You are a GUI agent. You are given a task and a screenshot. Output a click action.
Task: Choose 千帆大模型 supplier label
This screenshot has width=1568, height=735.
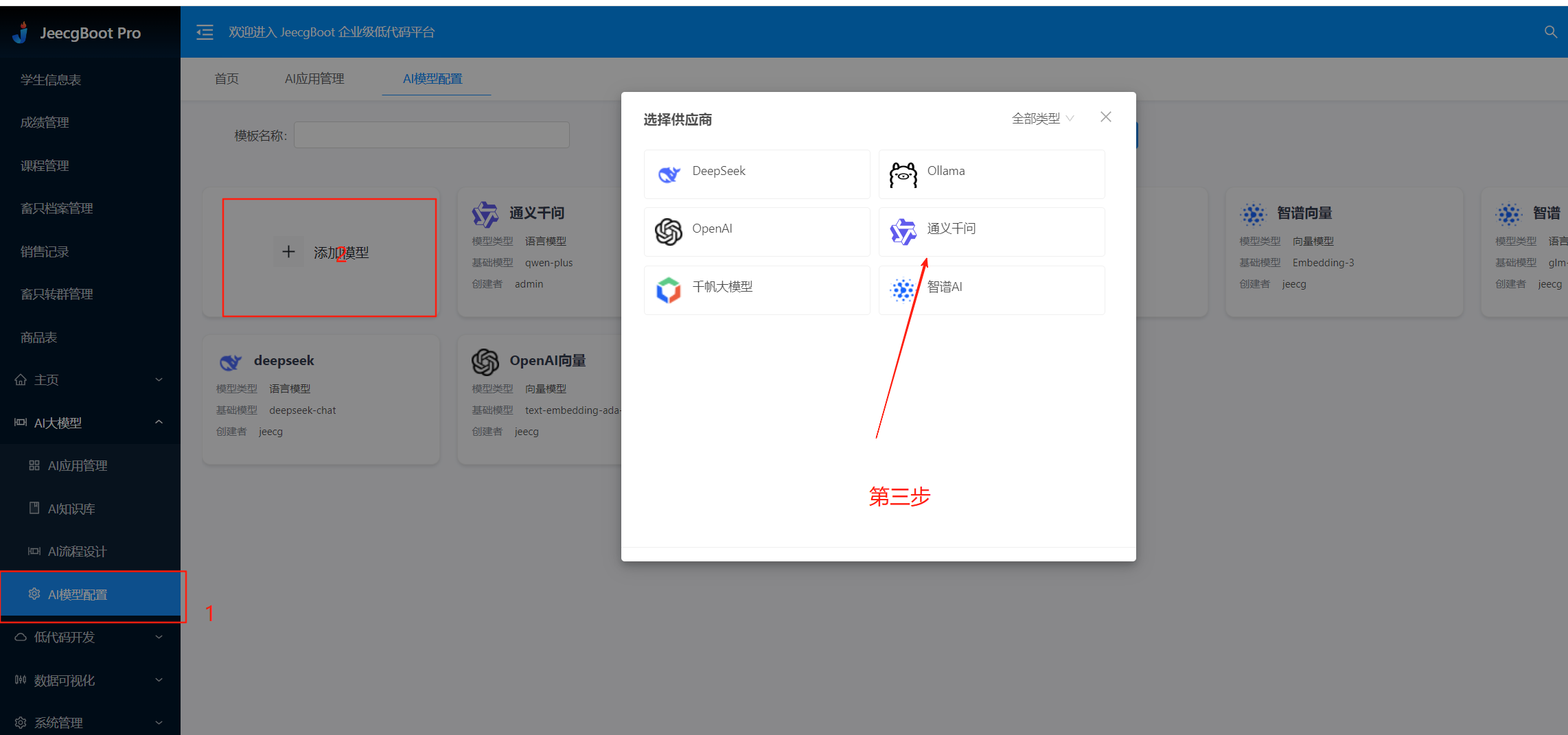[x=722, y=286]
